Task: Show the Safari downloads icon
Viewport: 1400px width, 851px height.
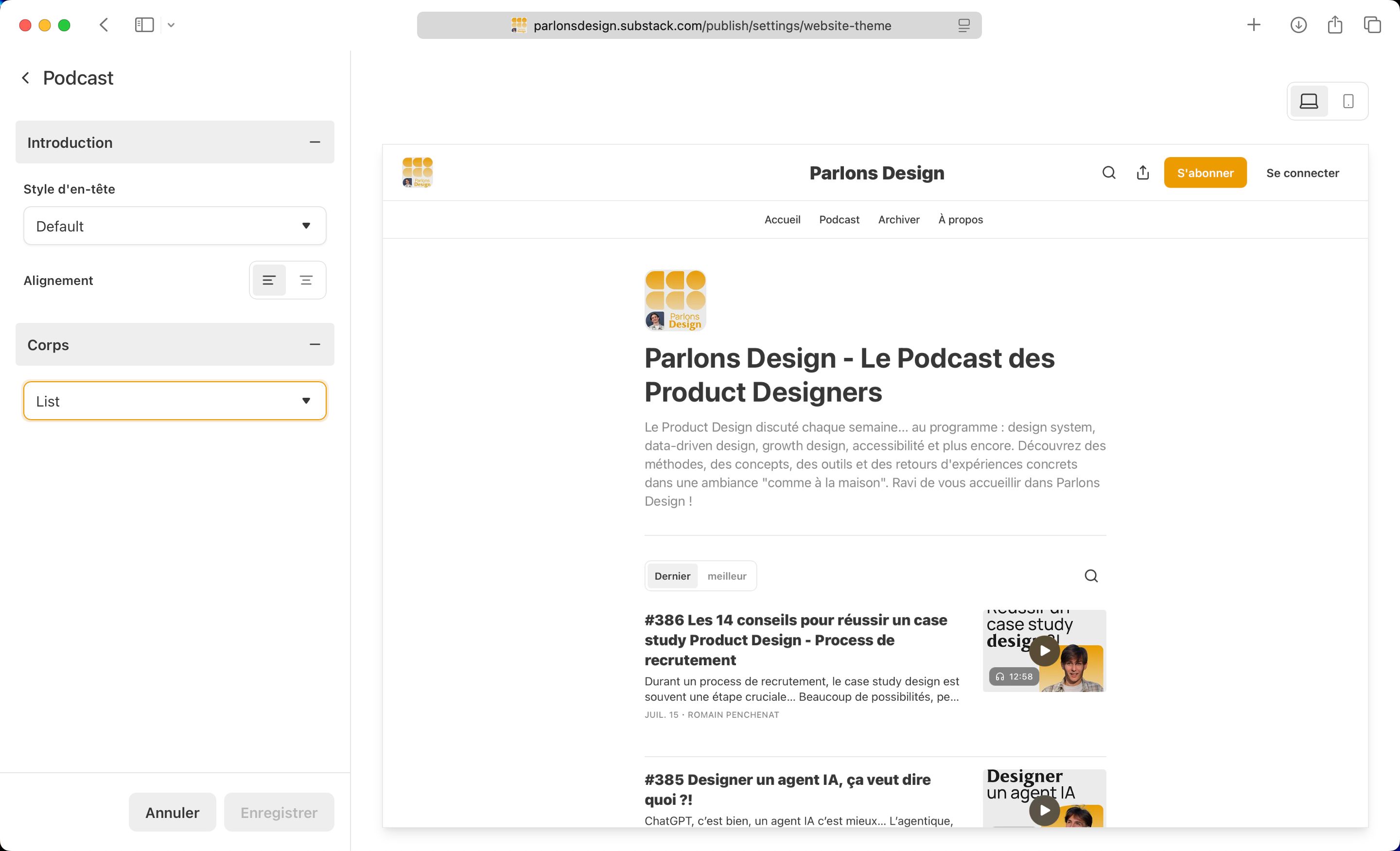Action: pos(1298,25)
